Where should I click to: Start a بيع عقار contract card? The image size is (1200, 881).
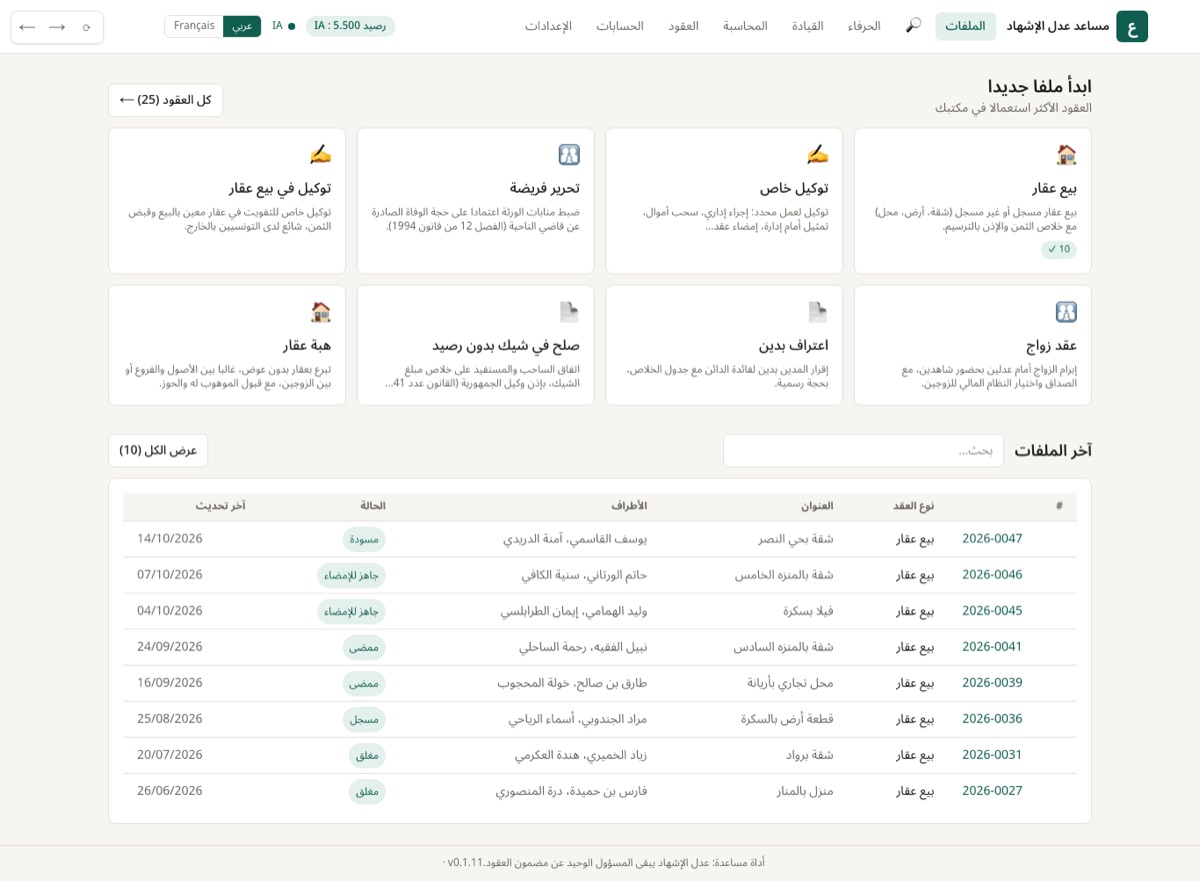(x=972, y=201)
